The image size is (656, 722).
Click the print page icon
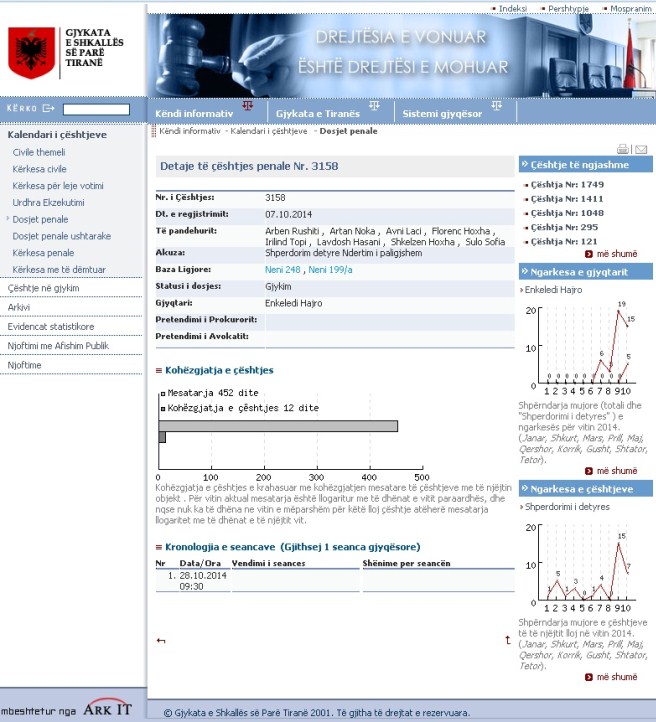(x=623, y=149)
